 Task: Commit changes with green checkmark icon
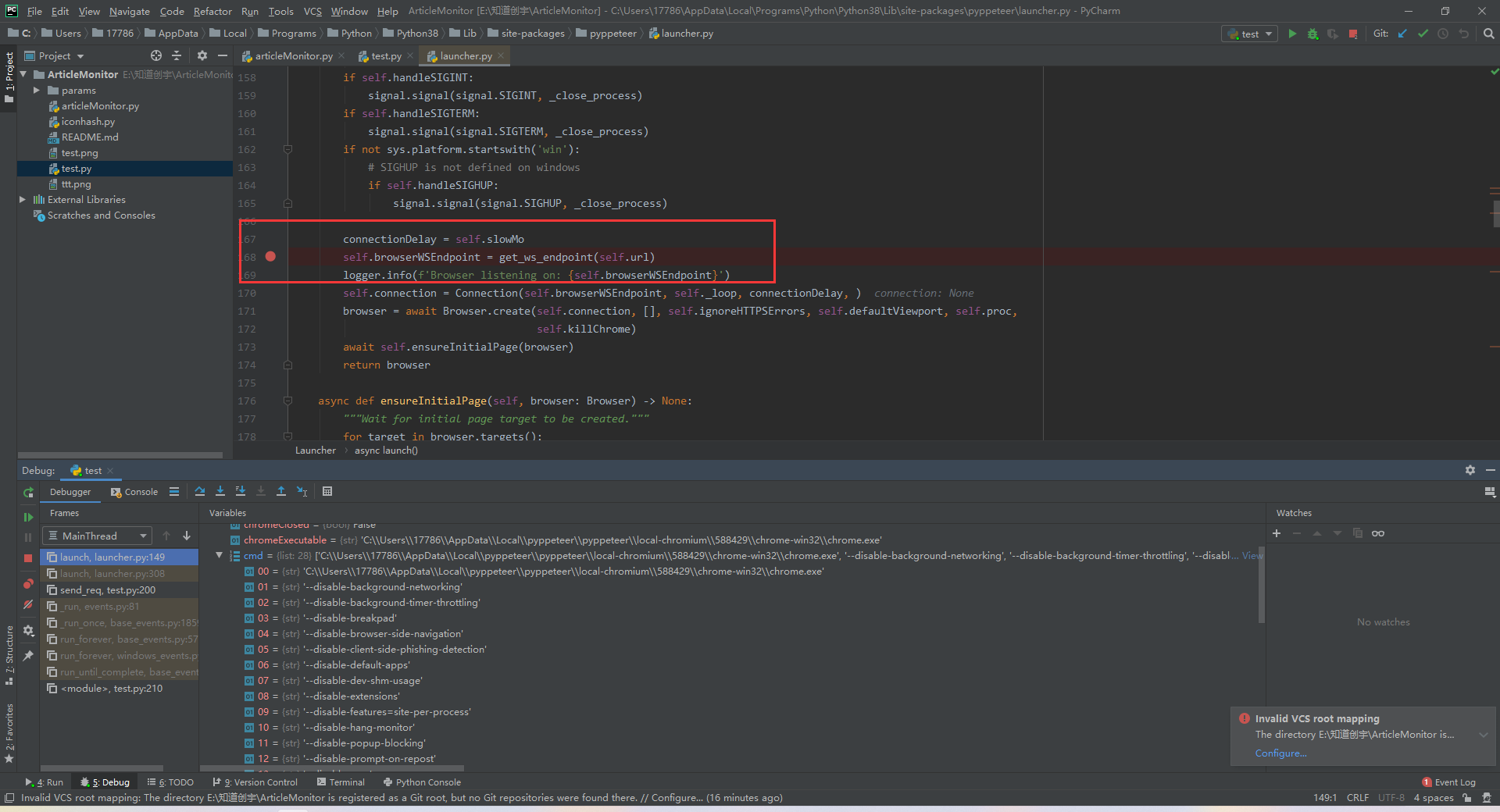(1423, 34)
